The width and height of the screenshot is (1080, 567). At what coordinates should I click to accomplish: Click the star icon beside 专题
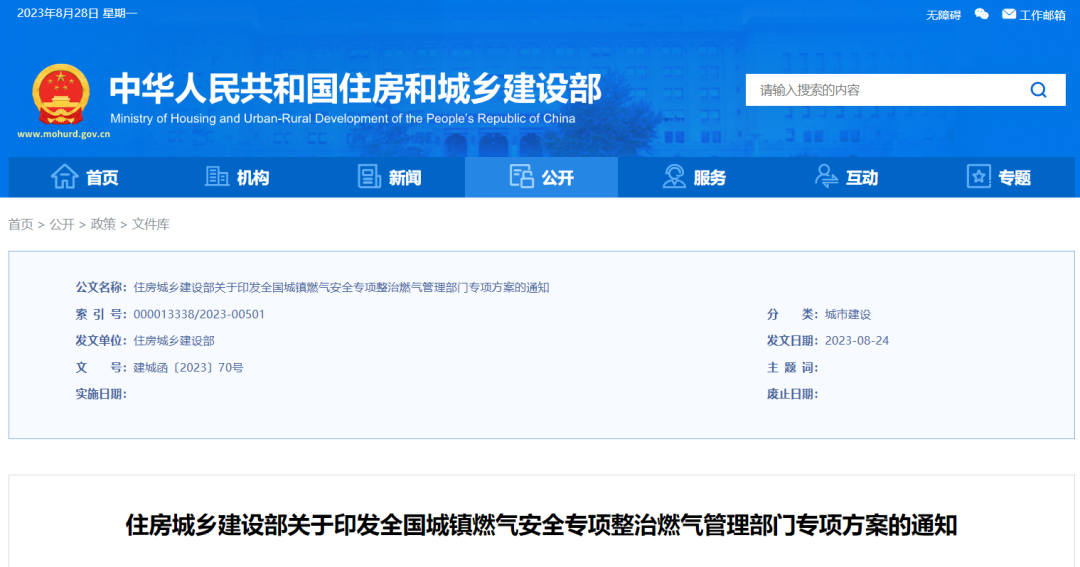coord(978,177)
